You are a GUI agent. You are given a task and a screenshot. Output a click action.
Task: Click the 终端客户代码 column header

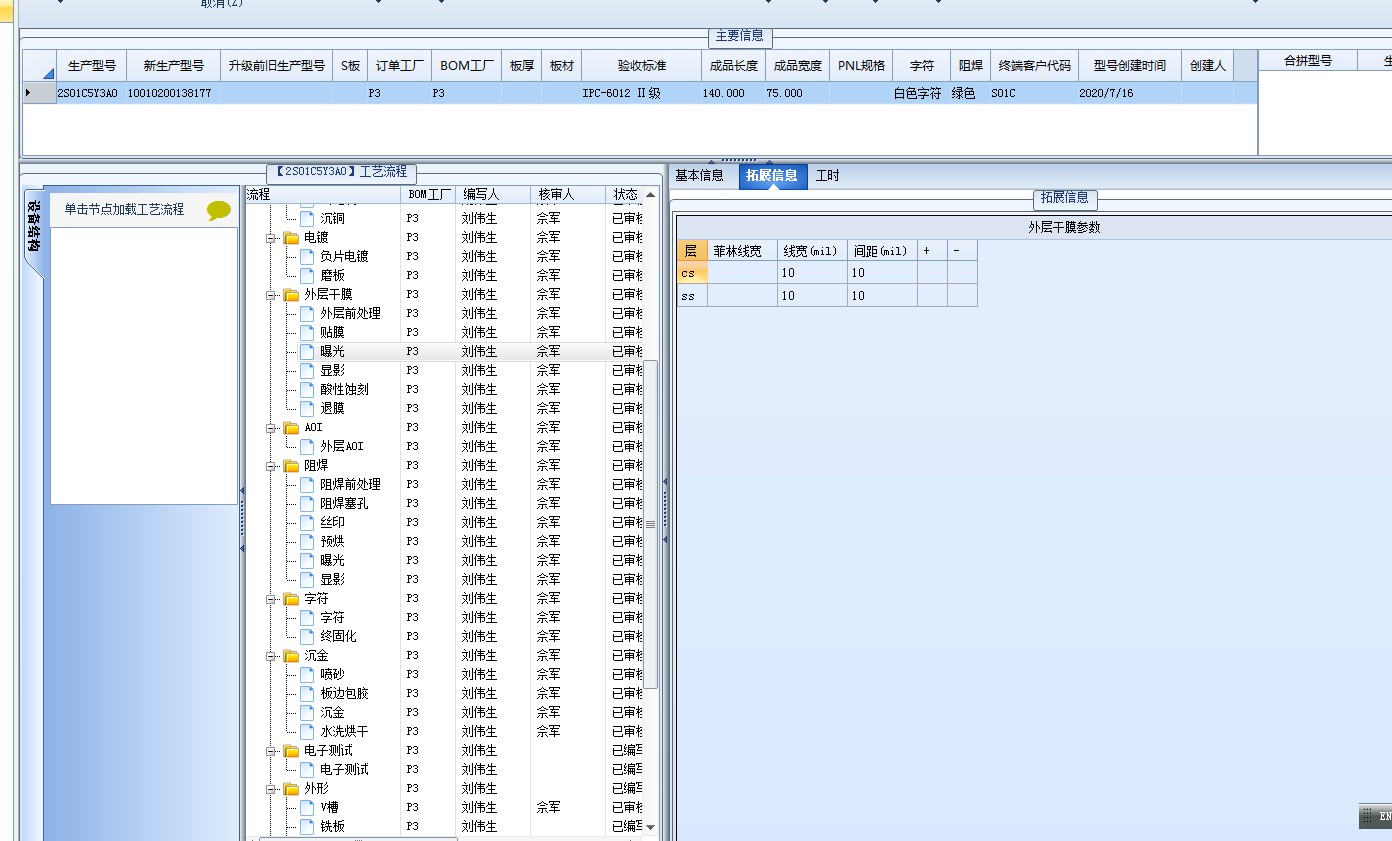(1035, 66)
